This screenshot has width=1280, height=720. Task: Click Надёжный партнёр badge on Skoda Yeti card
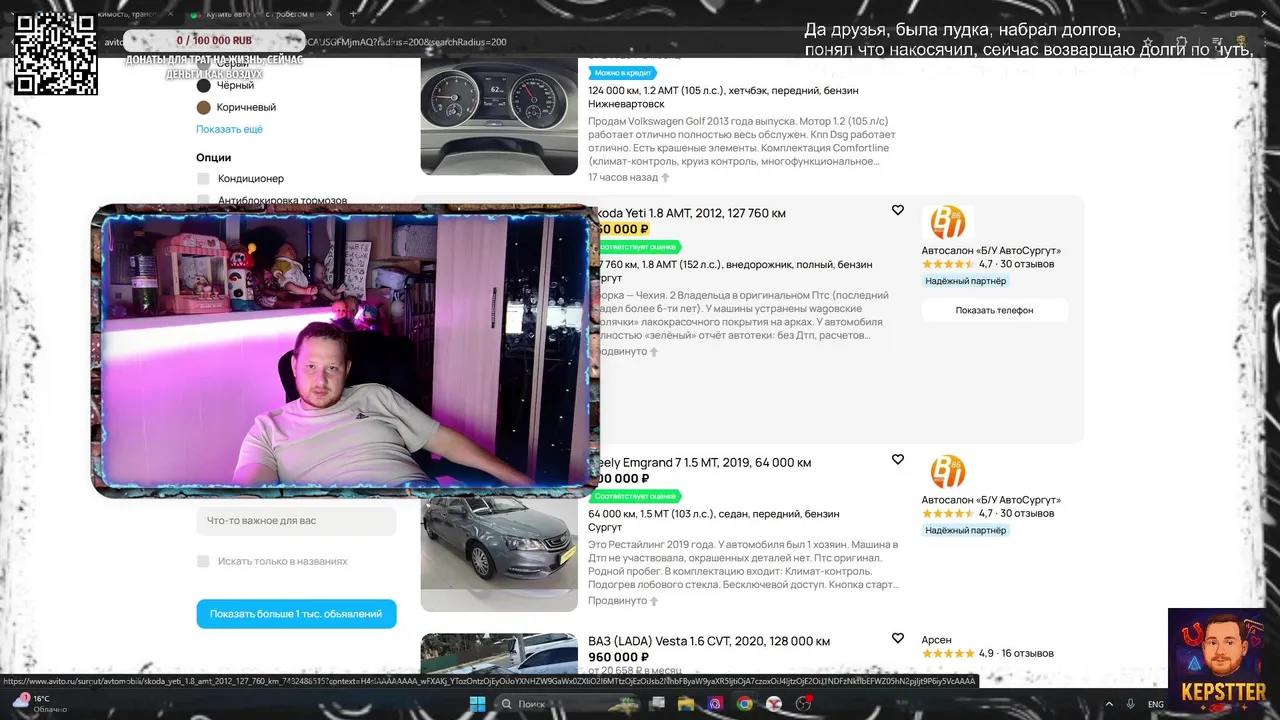coord(966,281)
